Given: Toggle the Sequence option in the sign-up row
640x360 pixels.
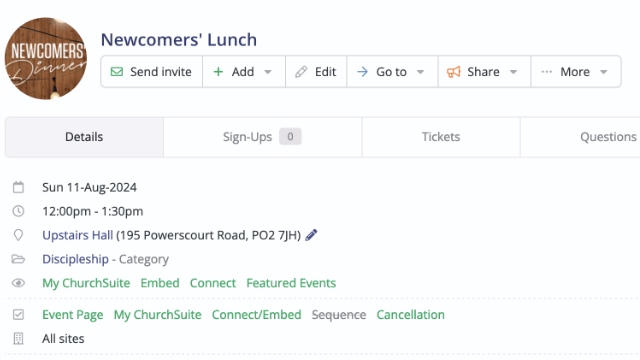Looking at the screenshot, I should click(x=339, y=315).
